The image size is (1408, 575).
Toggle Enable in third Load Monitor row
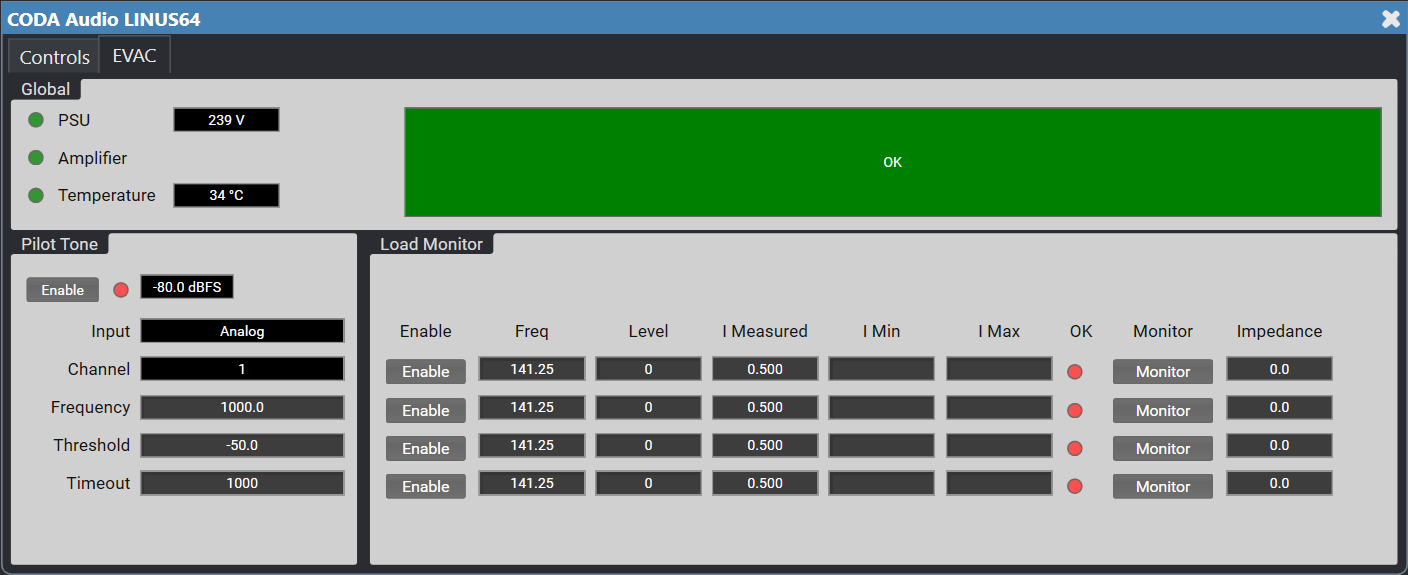[x=426, y=448]
